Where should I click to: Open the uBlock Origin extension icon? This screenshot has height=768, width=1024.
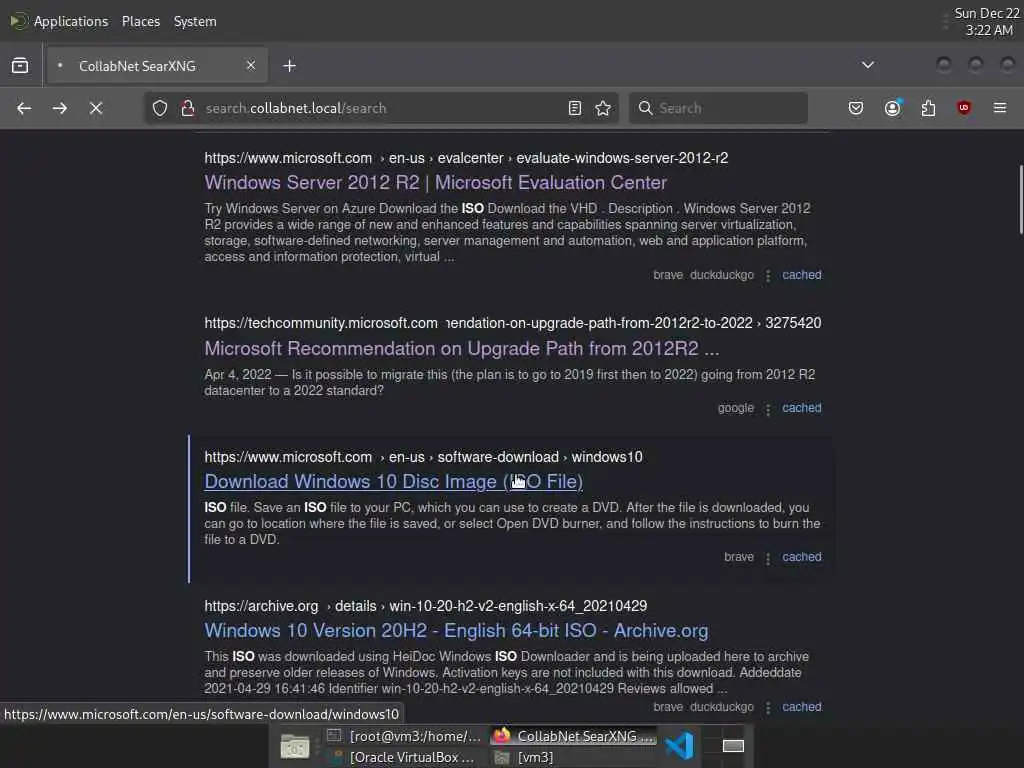click(964, 108)
